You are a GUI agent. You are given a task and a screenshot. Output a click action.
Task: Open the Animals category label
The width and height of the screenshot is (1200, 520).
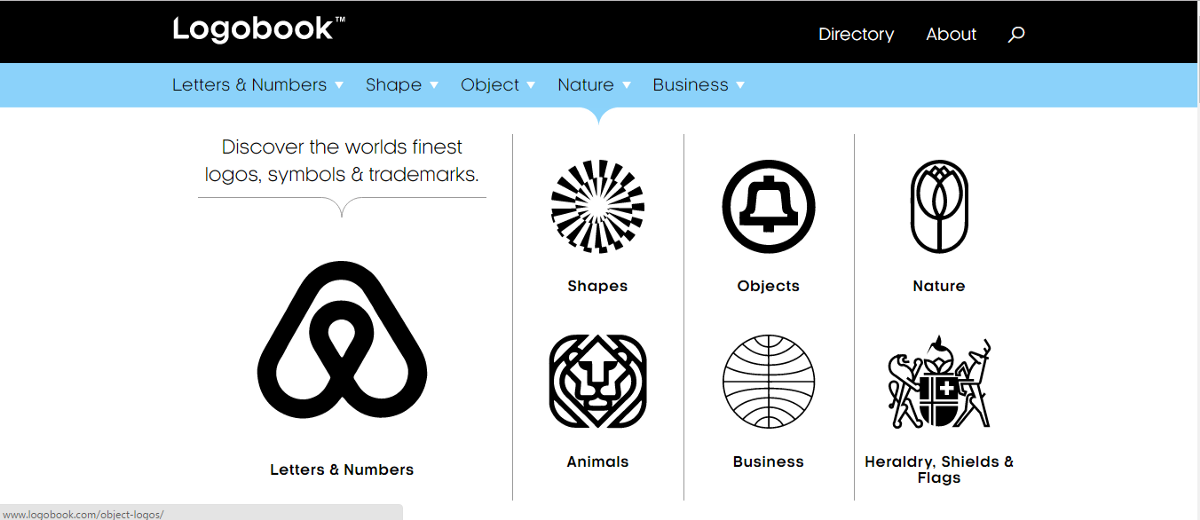tap(598, 462)
